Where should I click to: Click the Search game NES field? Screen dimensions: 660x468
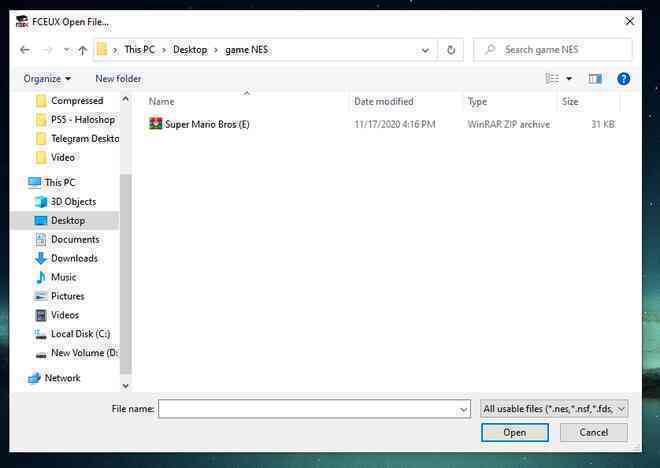point(552,50)
